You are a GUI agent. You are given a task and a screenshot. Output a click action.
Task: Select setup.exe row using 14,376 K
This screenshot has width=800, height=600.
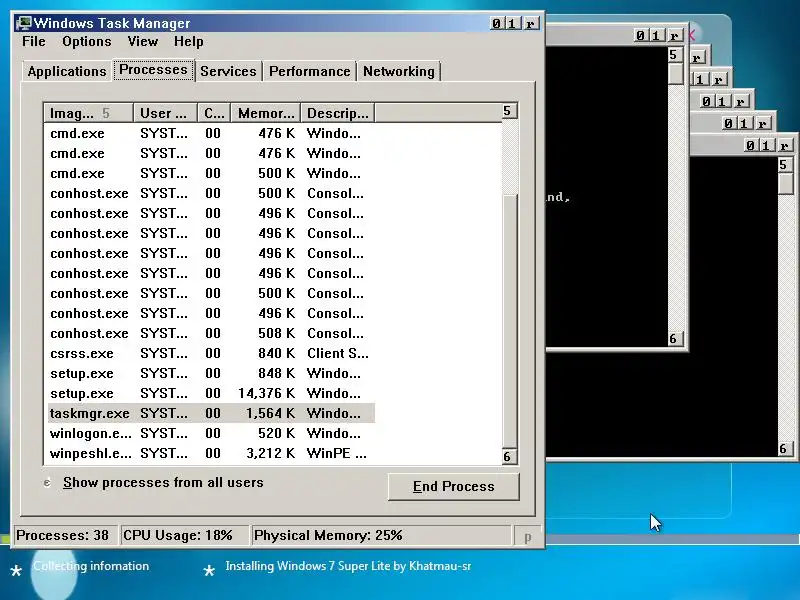pyautogui.click(x=211, y=393)
